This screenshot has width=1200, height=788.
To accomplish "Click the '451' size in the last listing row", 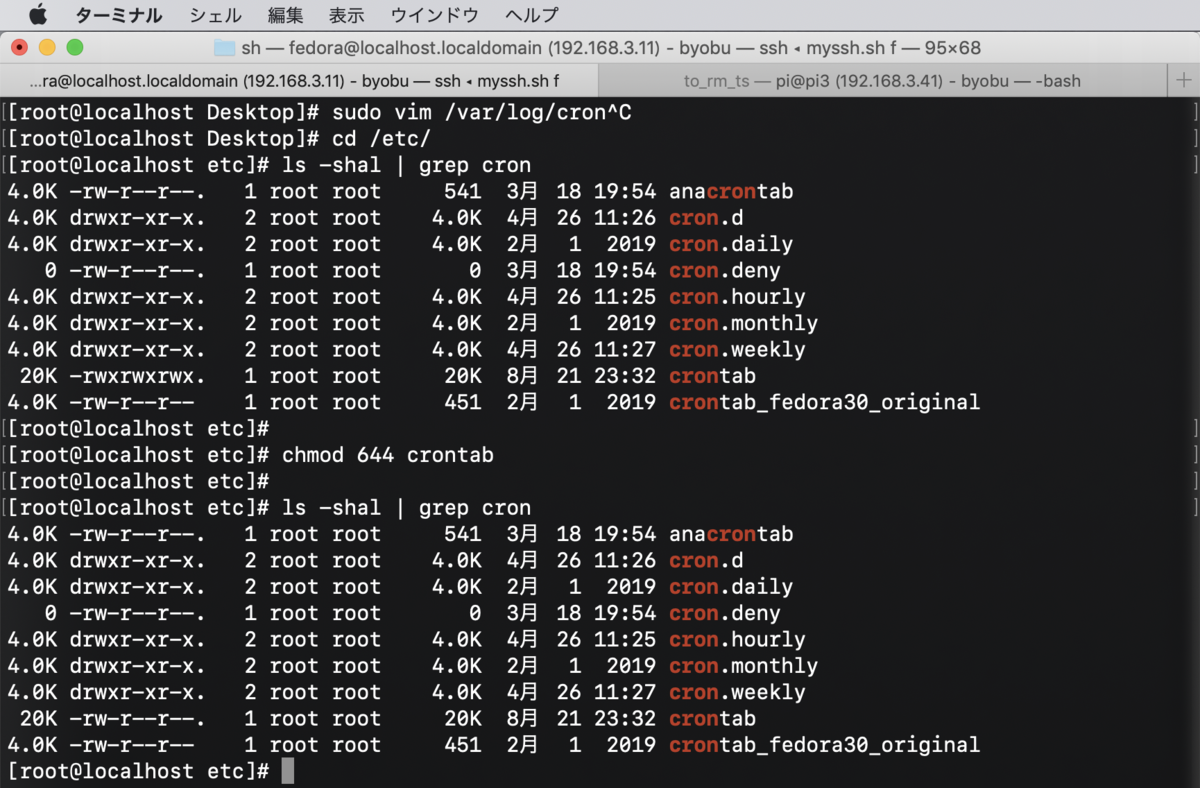I will coord(463,745).
